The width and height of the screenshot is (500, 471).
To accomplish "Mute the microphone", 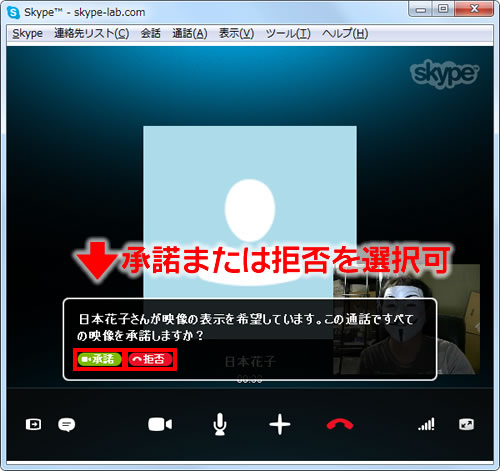I will [x=220, y=424].
